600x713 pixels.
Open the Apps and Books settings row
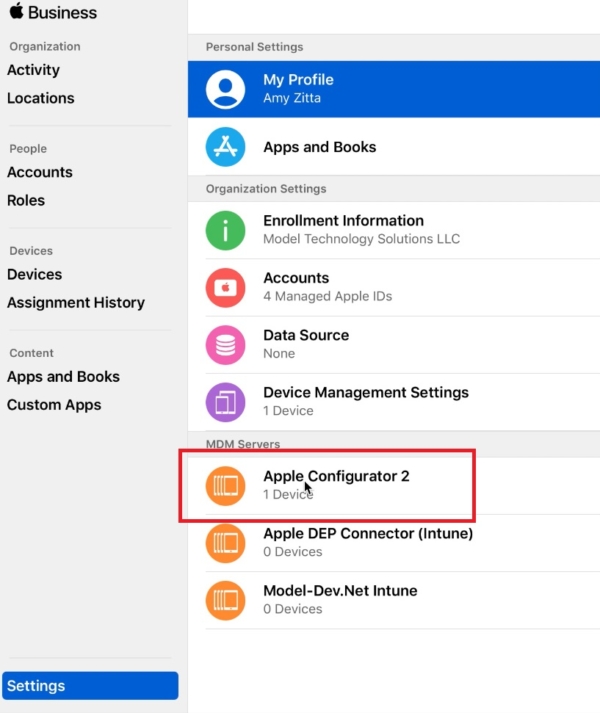[394, 147]
